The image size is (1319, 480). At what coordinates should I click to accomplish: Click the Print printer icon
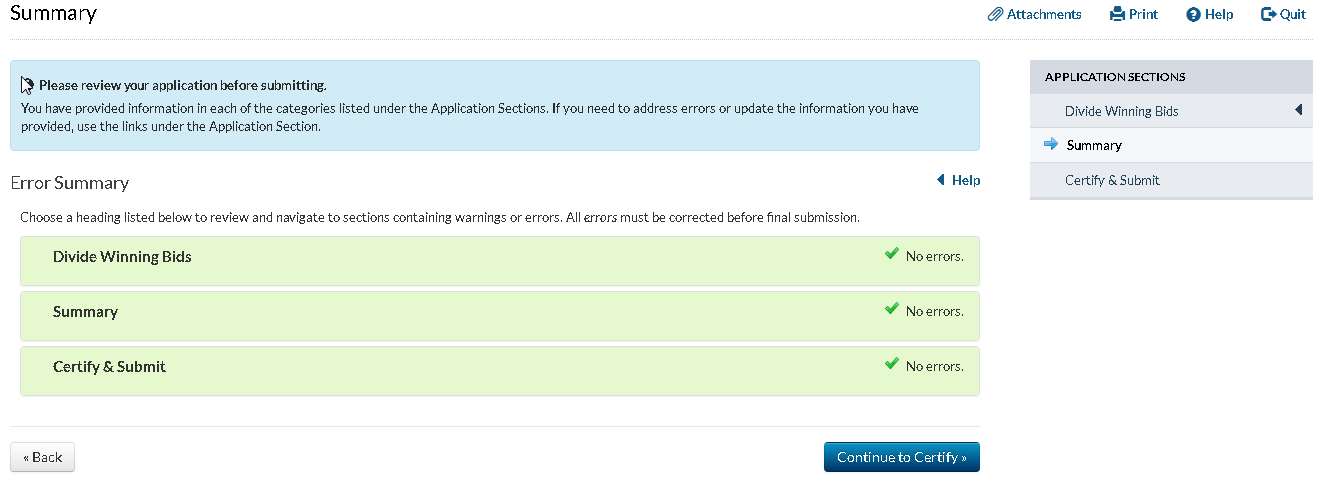[1118, 15]
